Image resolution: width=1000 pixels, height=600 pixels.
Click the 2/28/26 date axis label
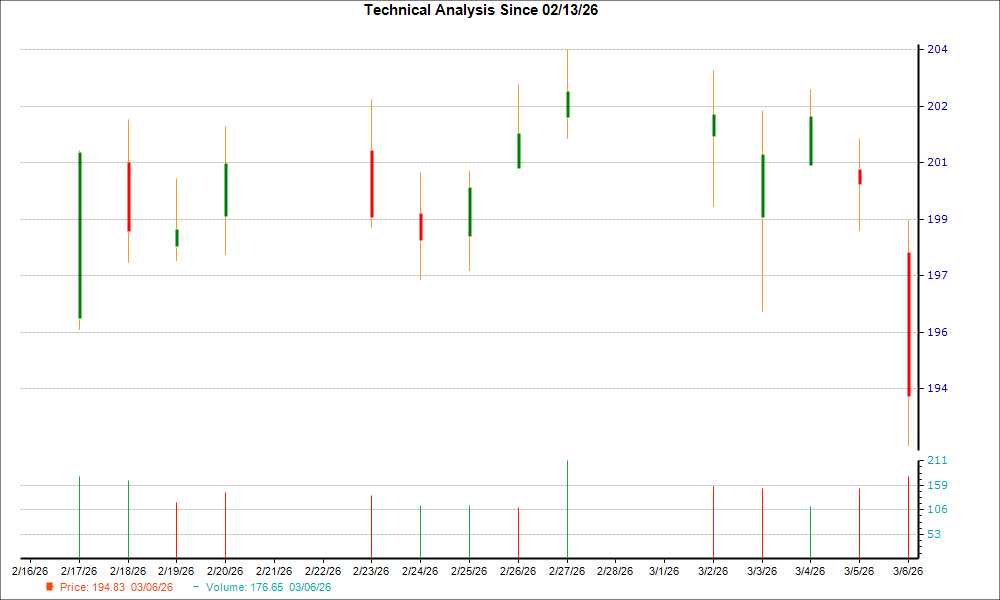pos(615,571)
